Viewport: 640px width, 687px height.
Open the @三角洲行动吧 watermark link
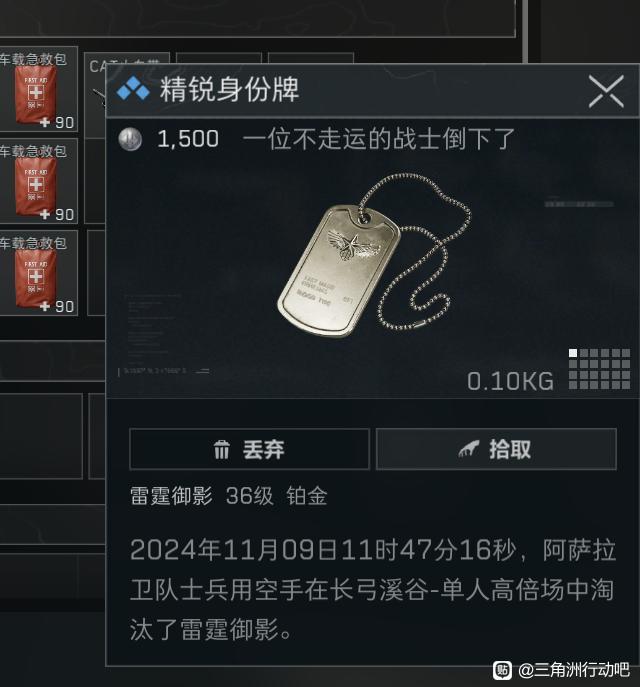(574, 670)
